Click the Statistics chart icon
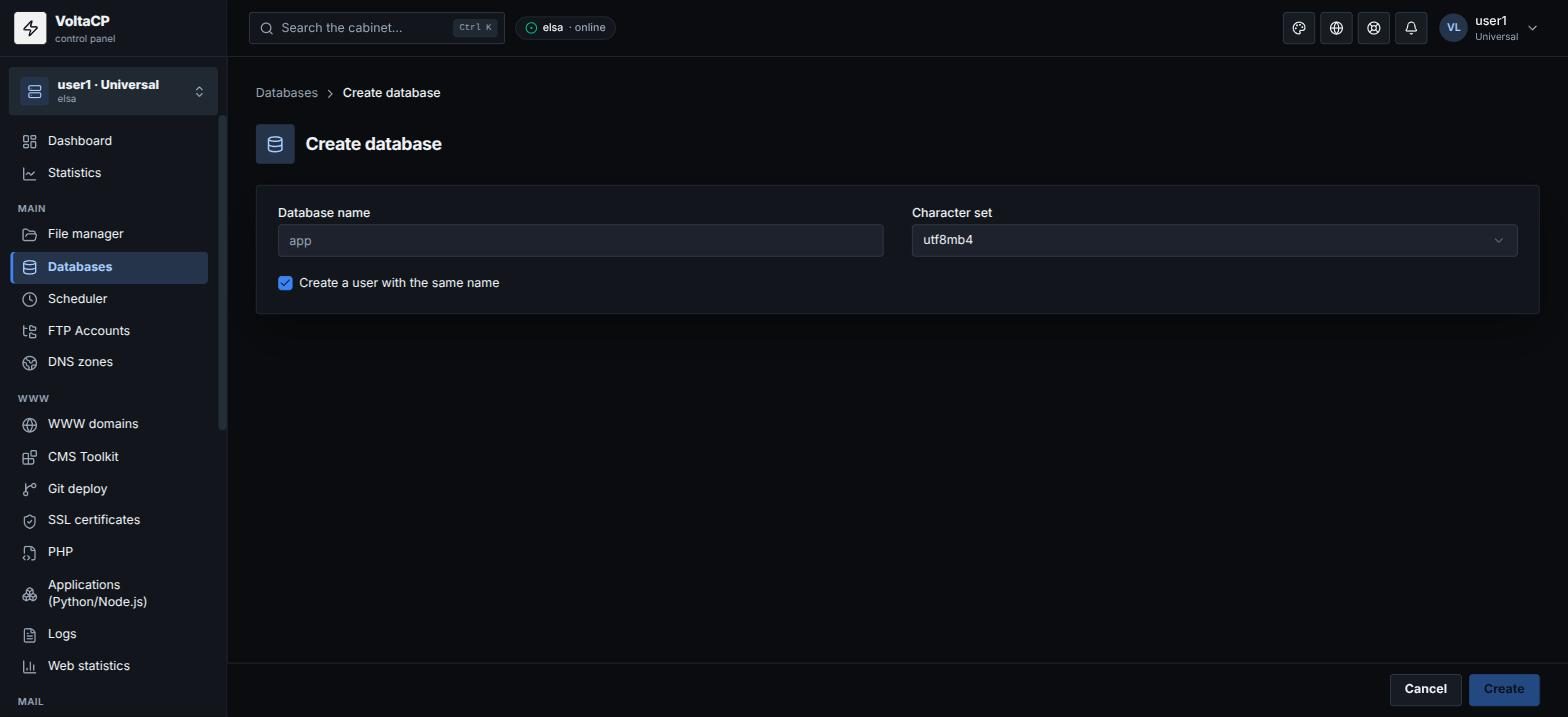The height and width of the screenshot is (717, 1568). pyautogui.click(x=30, y=173)
